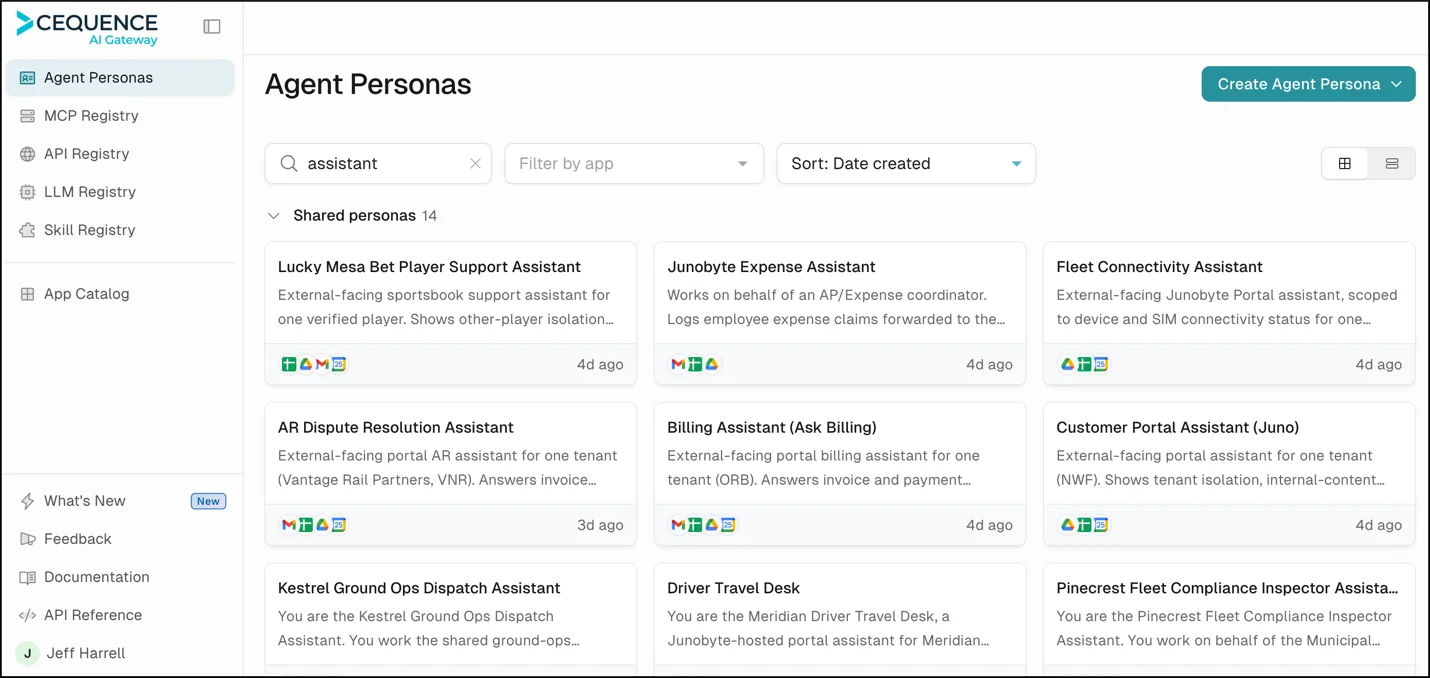Click the API Reference code icon
This screenshot has width=1430, height=678.
tap(27, 615)
